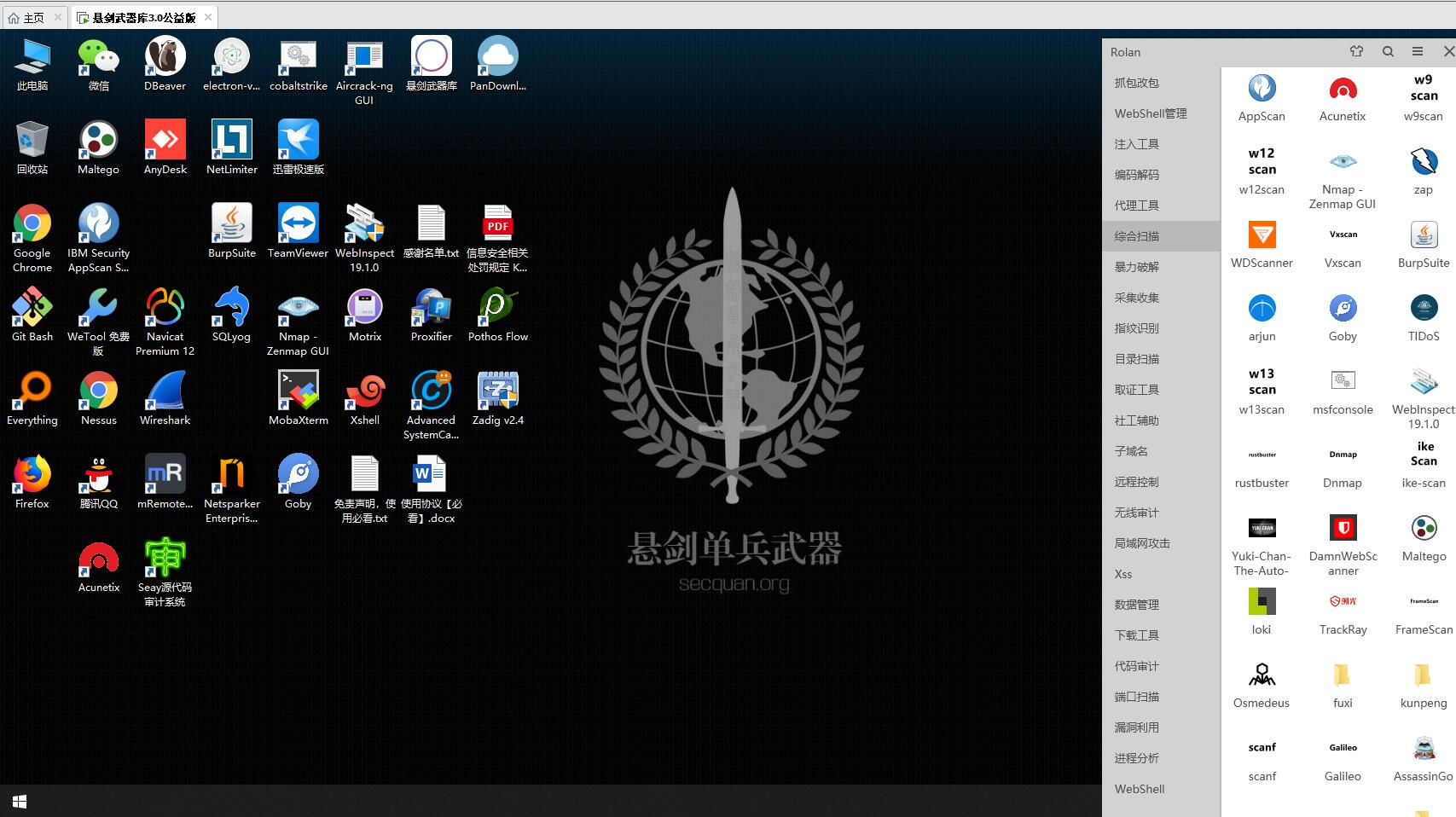Launch Motrix from the desktop
The width and height of the screenshot is (1456, 817).
click(364, 315)
